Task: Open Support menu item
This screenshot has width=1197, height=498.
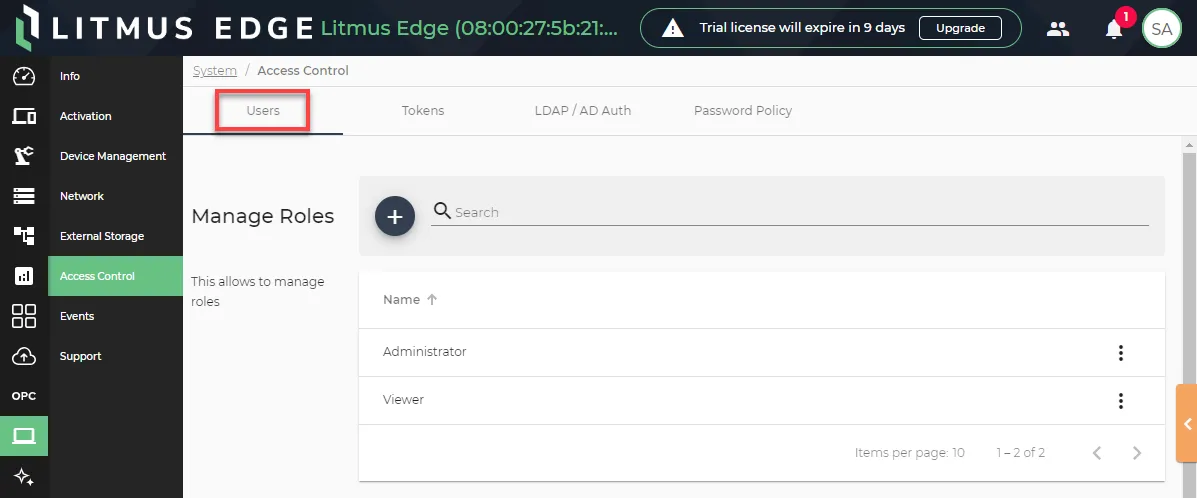Action: point(115,356)
